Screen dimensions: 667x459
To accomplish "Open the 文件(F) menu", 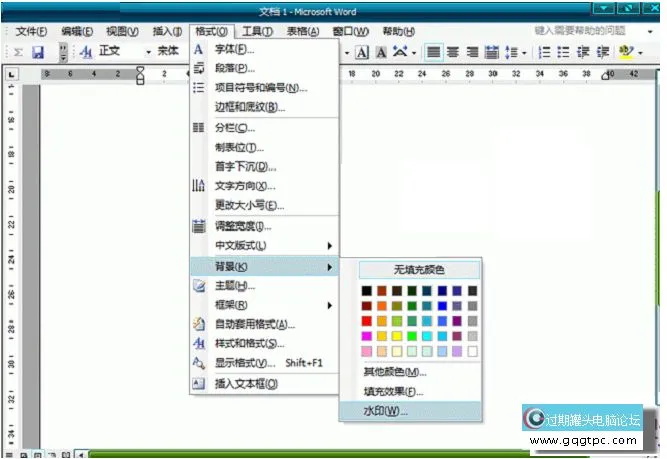I will pos(31,31).
